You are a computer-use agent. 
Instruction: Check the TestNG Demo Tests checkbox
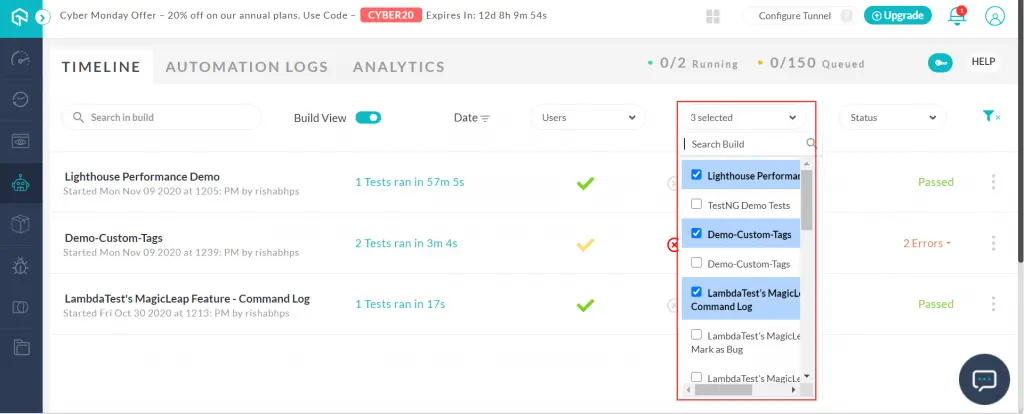point(696,204)
